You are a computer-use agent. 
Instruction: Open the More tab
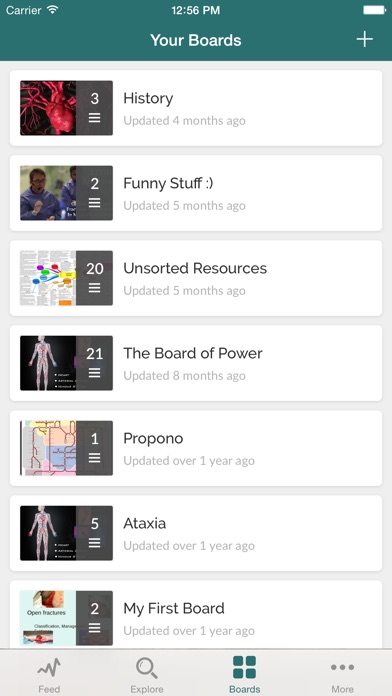pos(342,675)
